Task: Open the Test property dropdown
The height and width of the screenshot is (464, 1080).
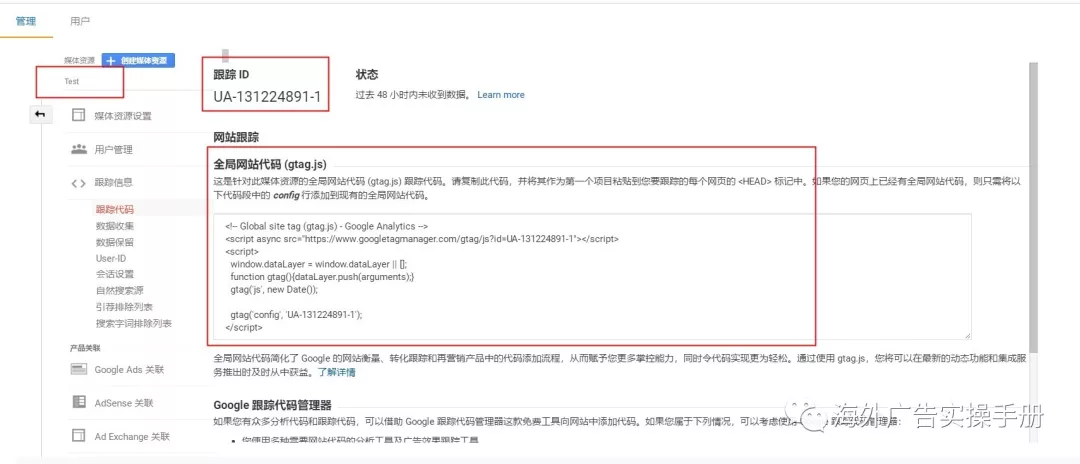Action: tap(80, 81)
